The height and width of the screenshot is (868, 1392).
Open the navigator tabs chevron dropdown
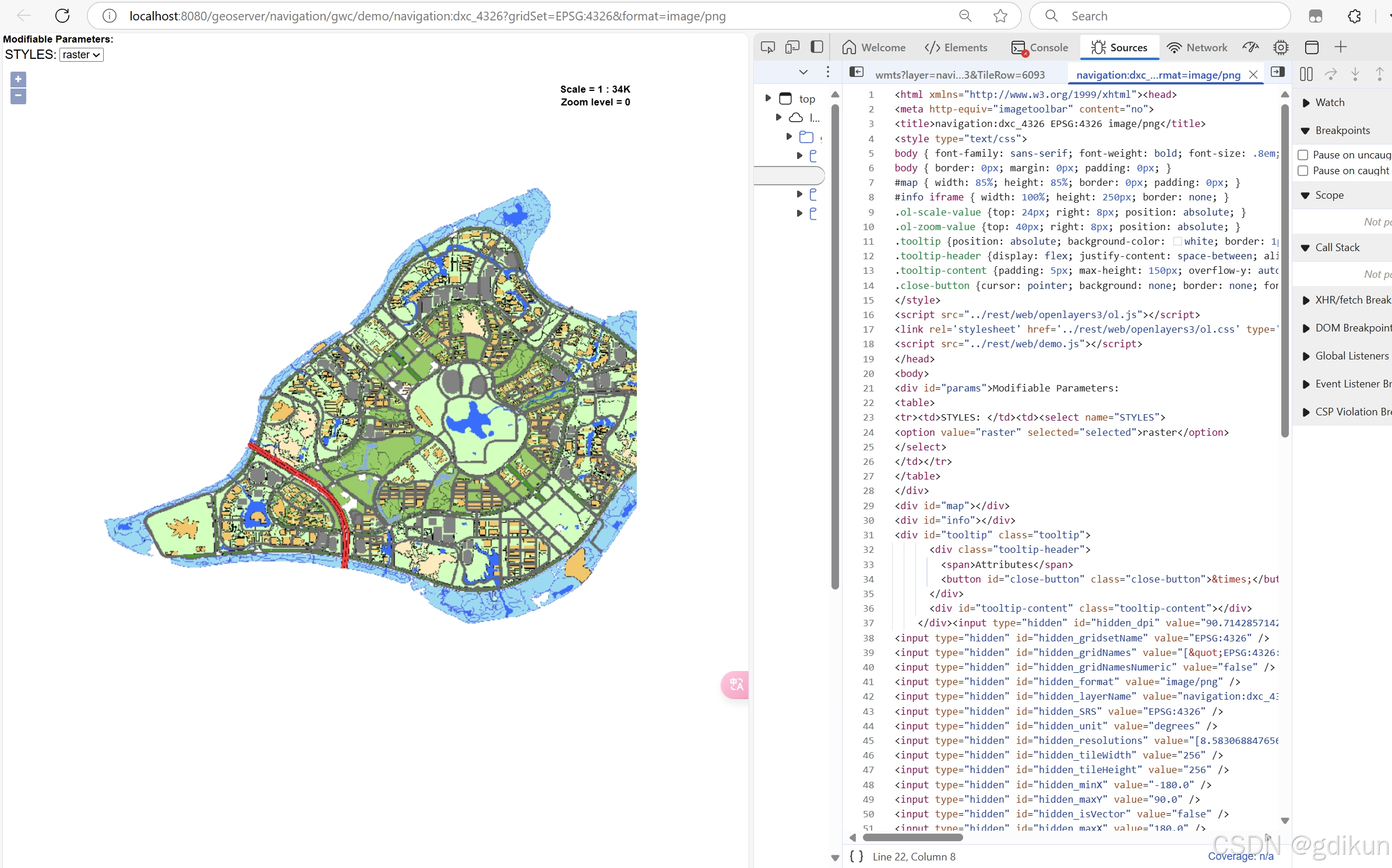click(804, 72)
